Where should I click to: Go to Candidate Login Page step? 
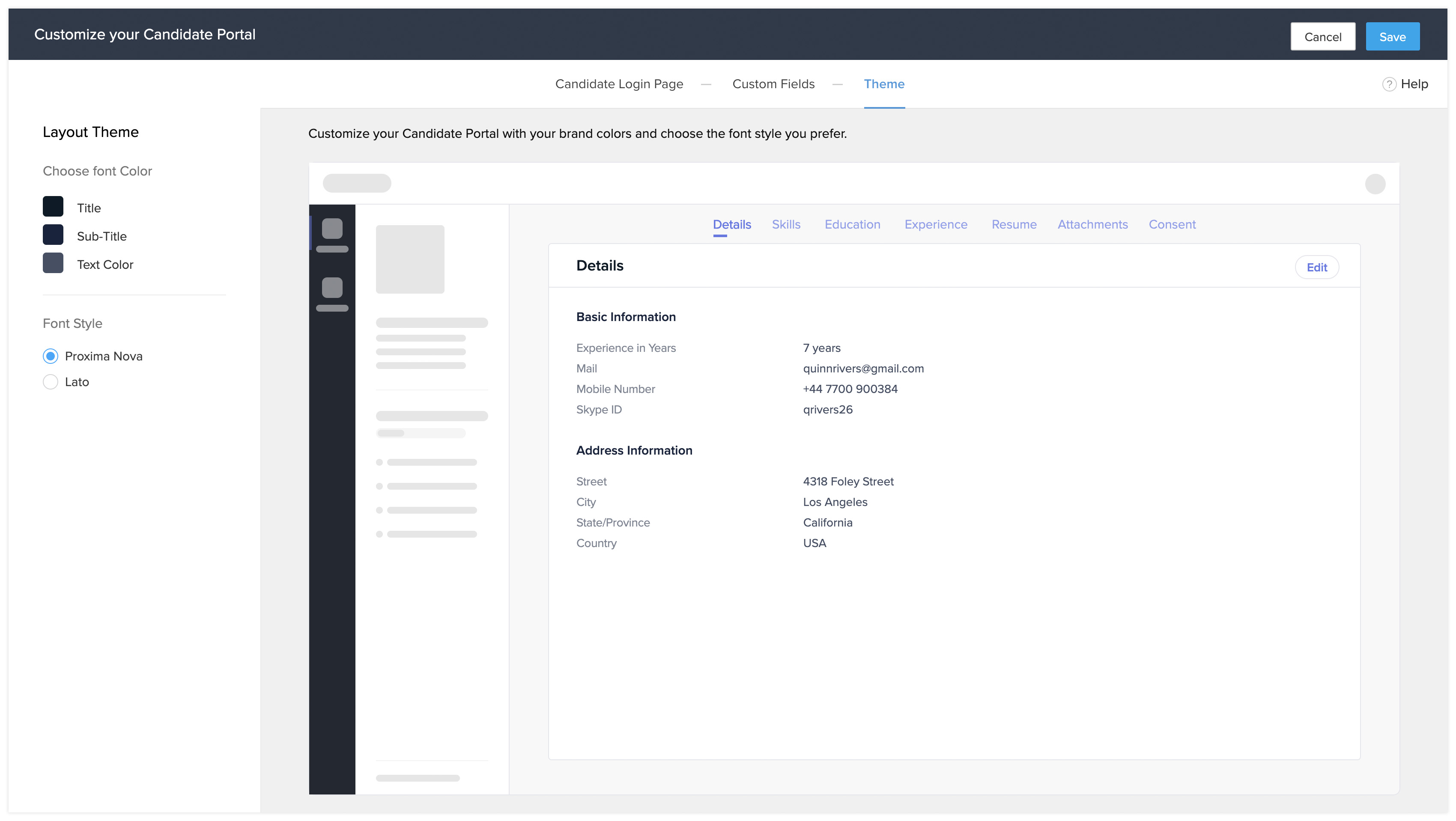pos(619,84)
